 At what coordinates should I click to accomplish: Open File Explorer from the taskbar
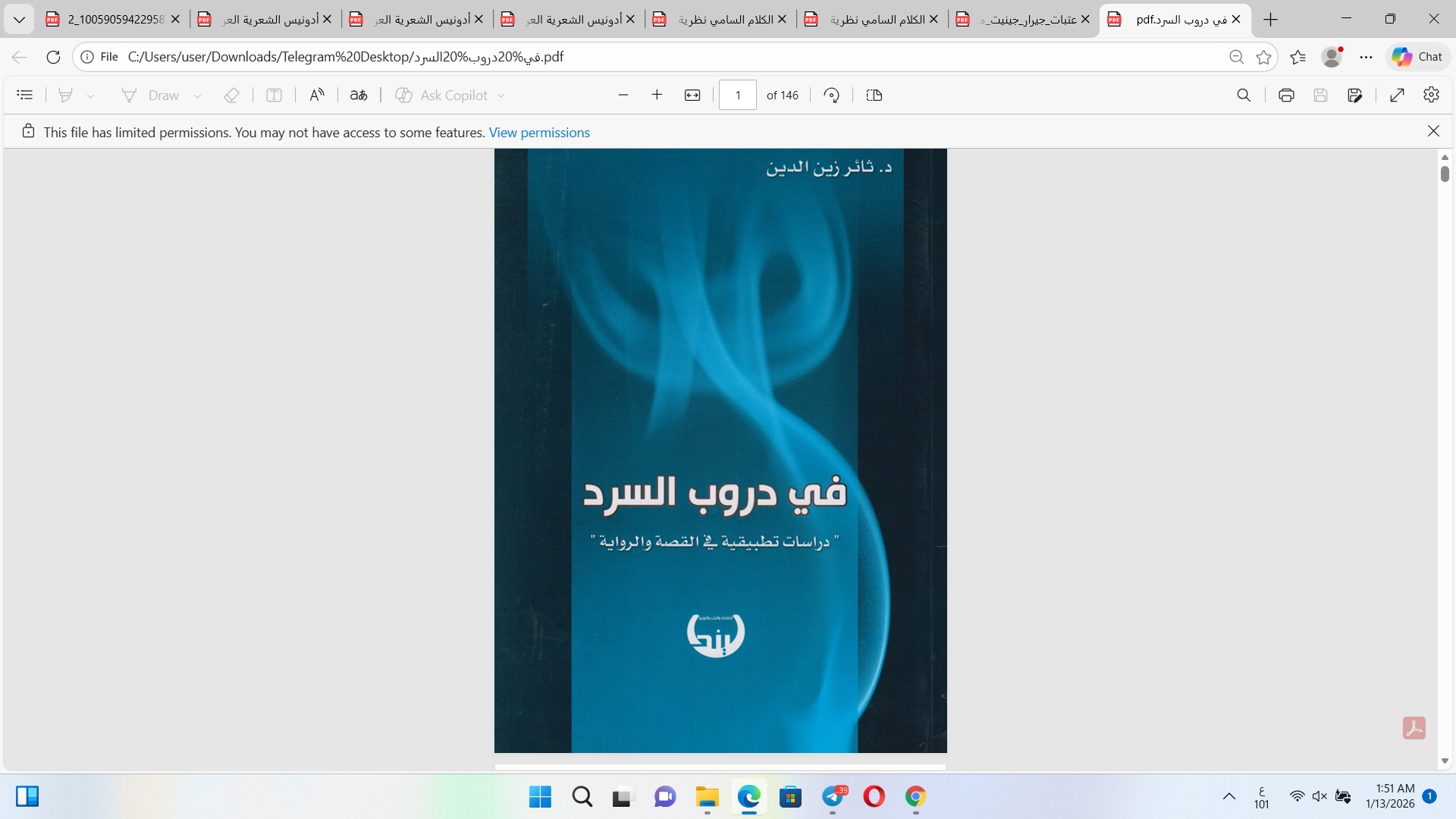coord(707,797)
